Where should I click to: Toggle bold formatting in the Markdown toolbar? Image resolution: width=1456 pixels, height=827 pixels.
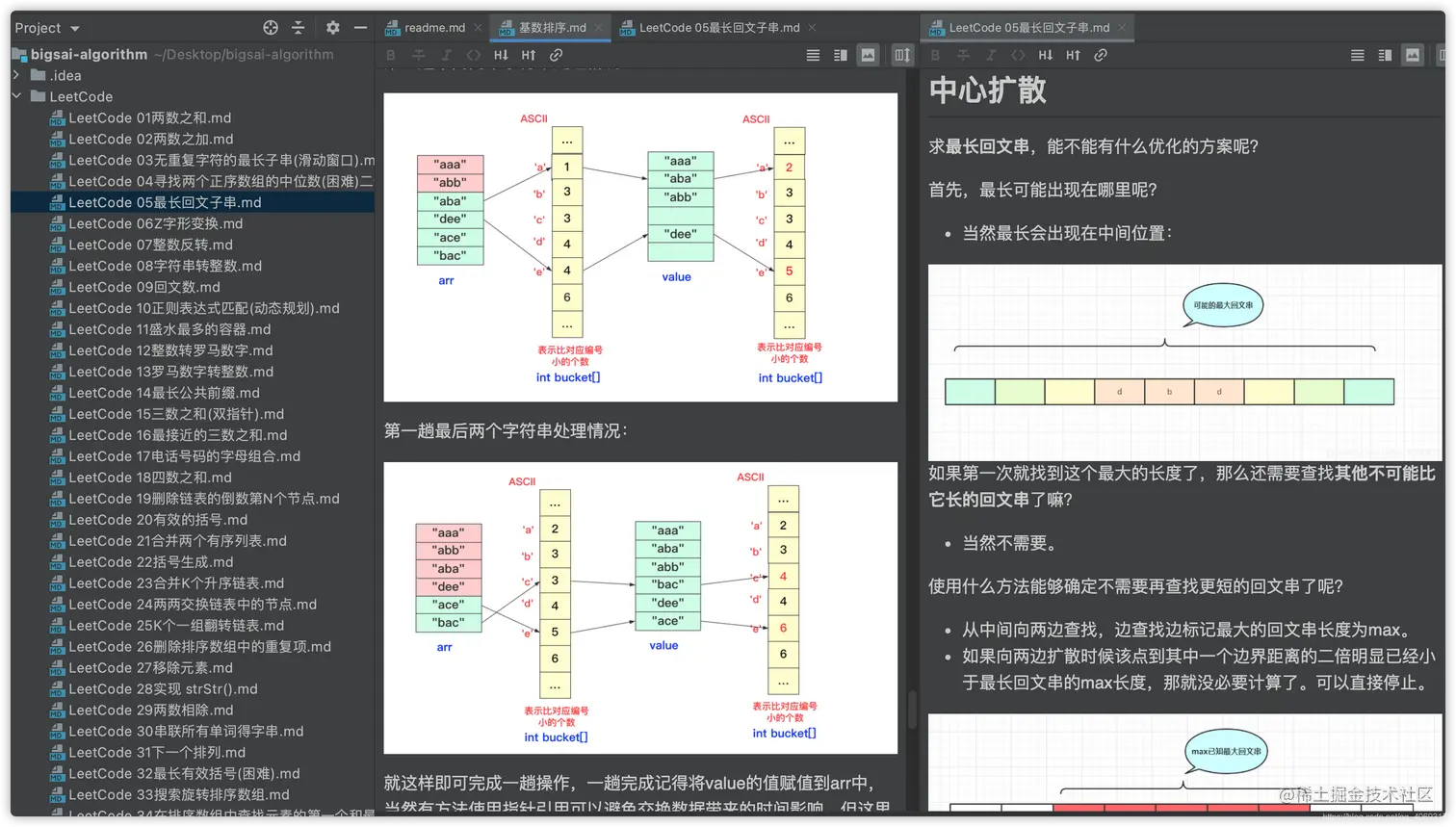(391, 55)
